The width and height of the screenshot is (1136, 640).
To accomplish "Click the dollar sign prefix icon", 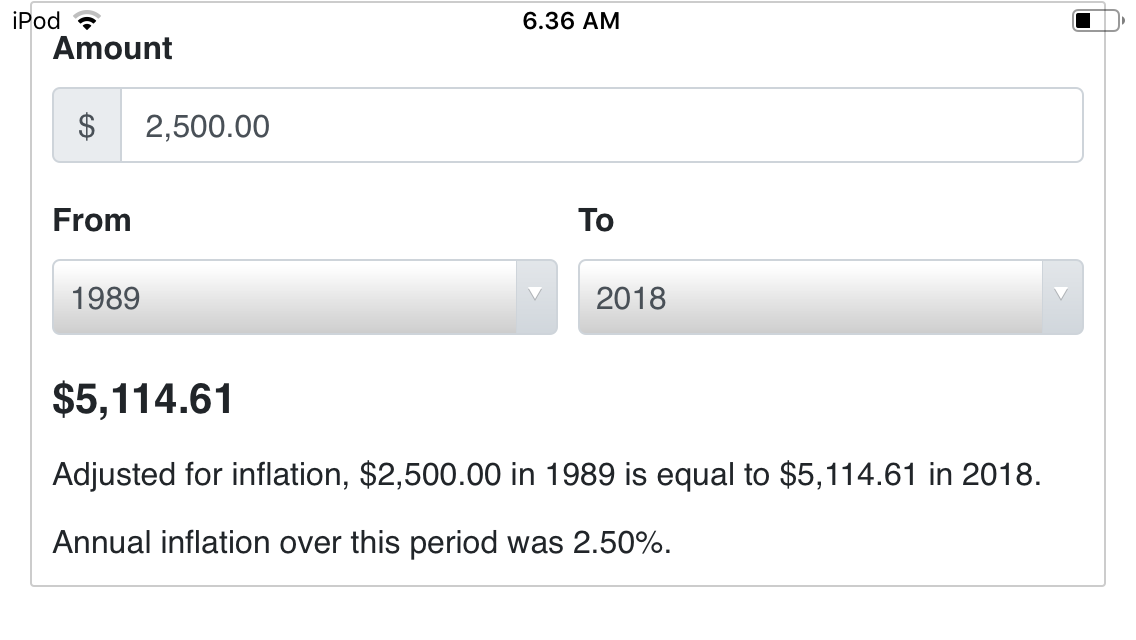I will point(87,125).
